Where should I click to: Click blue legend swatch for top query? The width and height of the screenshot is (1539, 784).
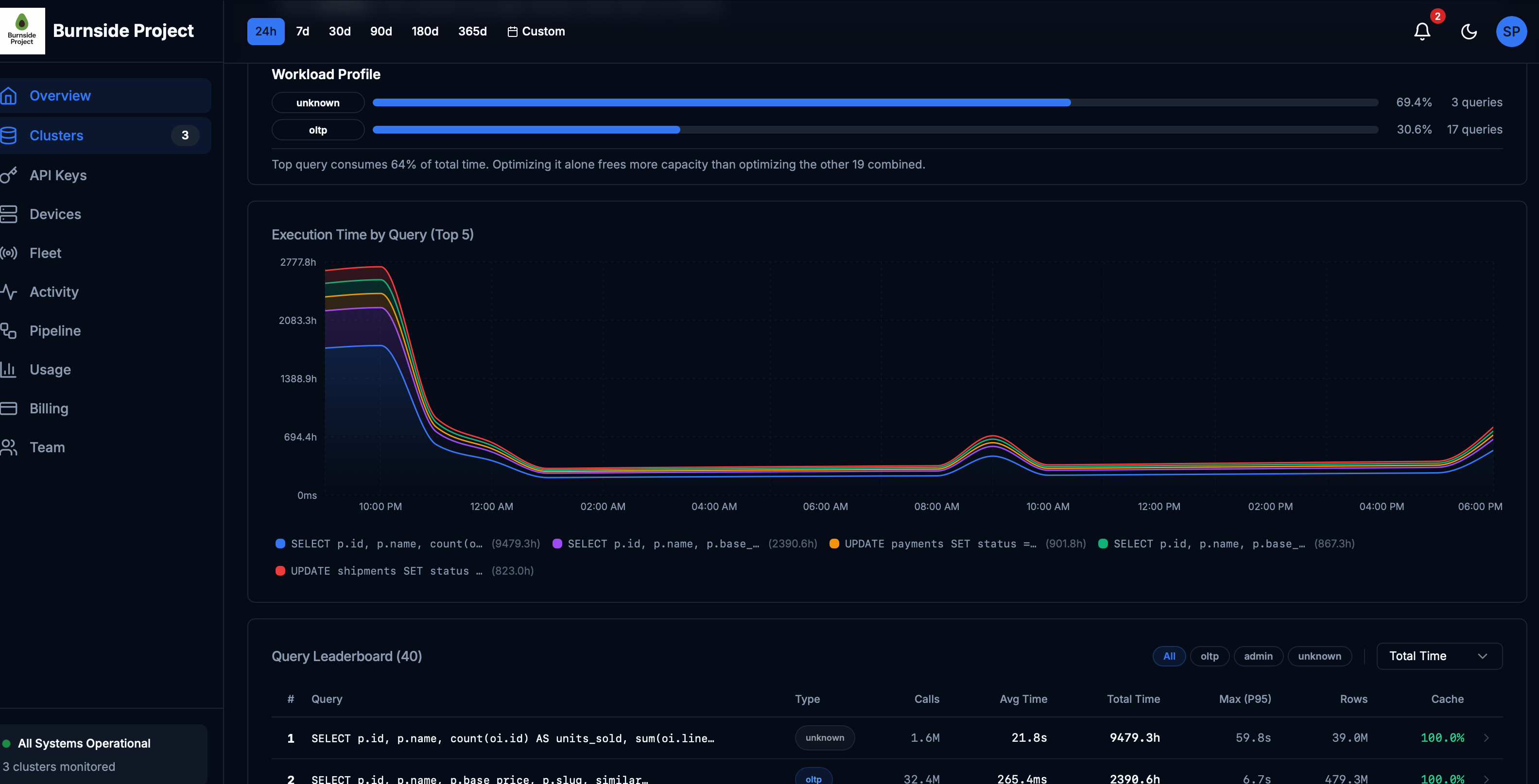point(280,544)
